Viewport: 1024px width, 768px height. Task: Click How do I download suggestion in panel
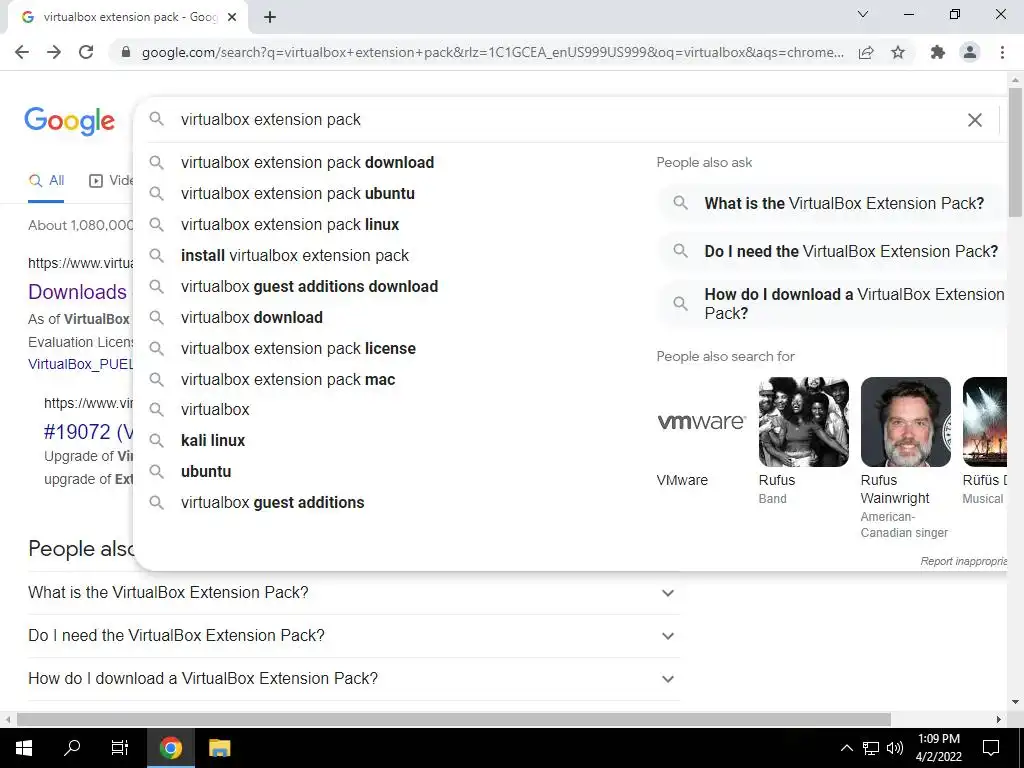(x=831, y=304)
